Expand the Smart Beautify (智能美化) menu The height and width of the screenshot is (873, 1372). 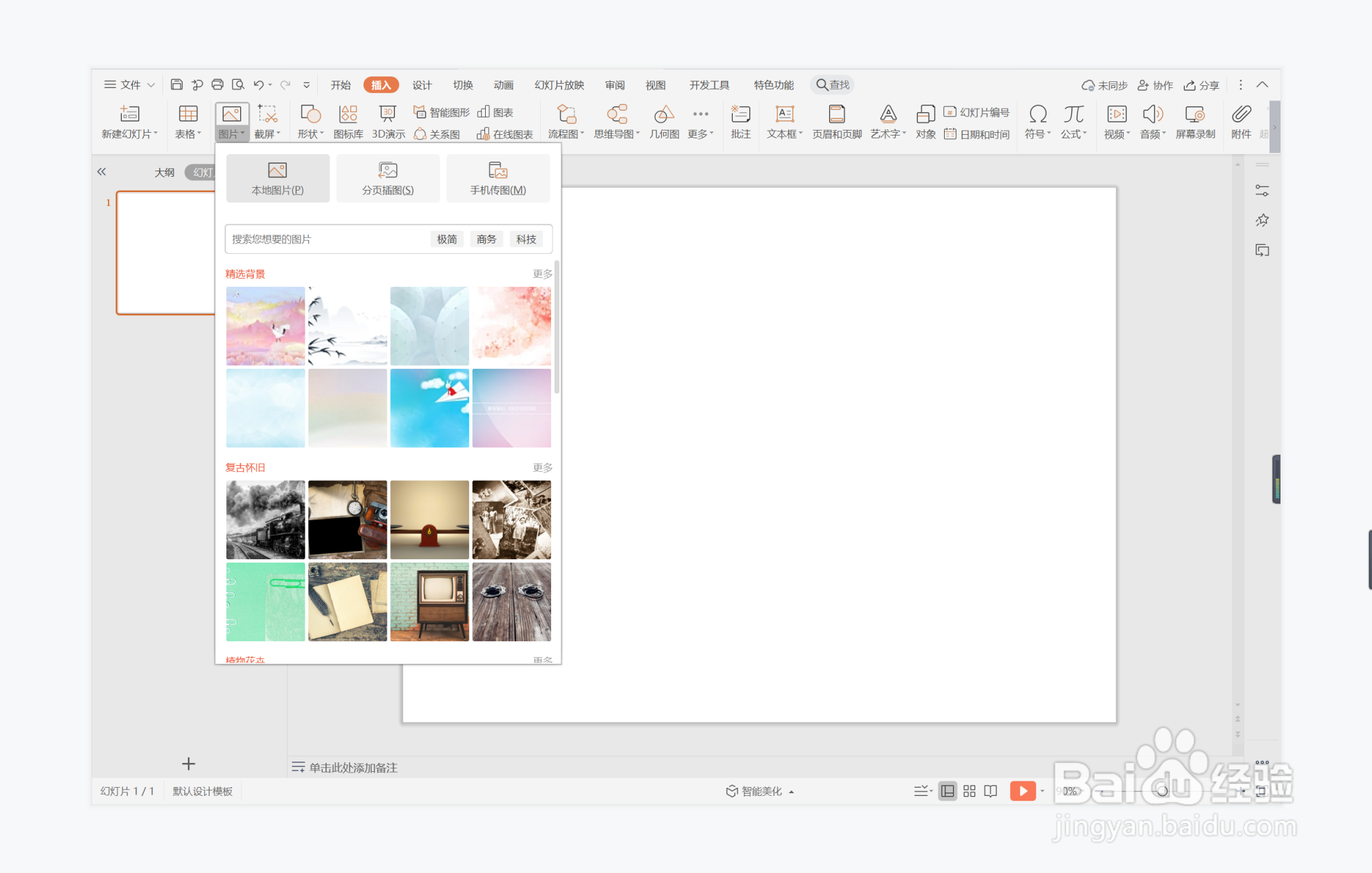[x=760, y=791]
